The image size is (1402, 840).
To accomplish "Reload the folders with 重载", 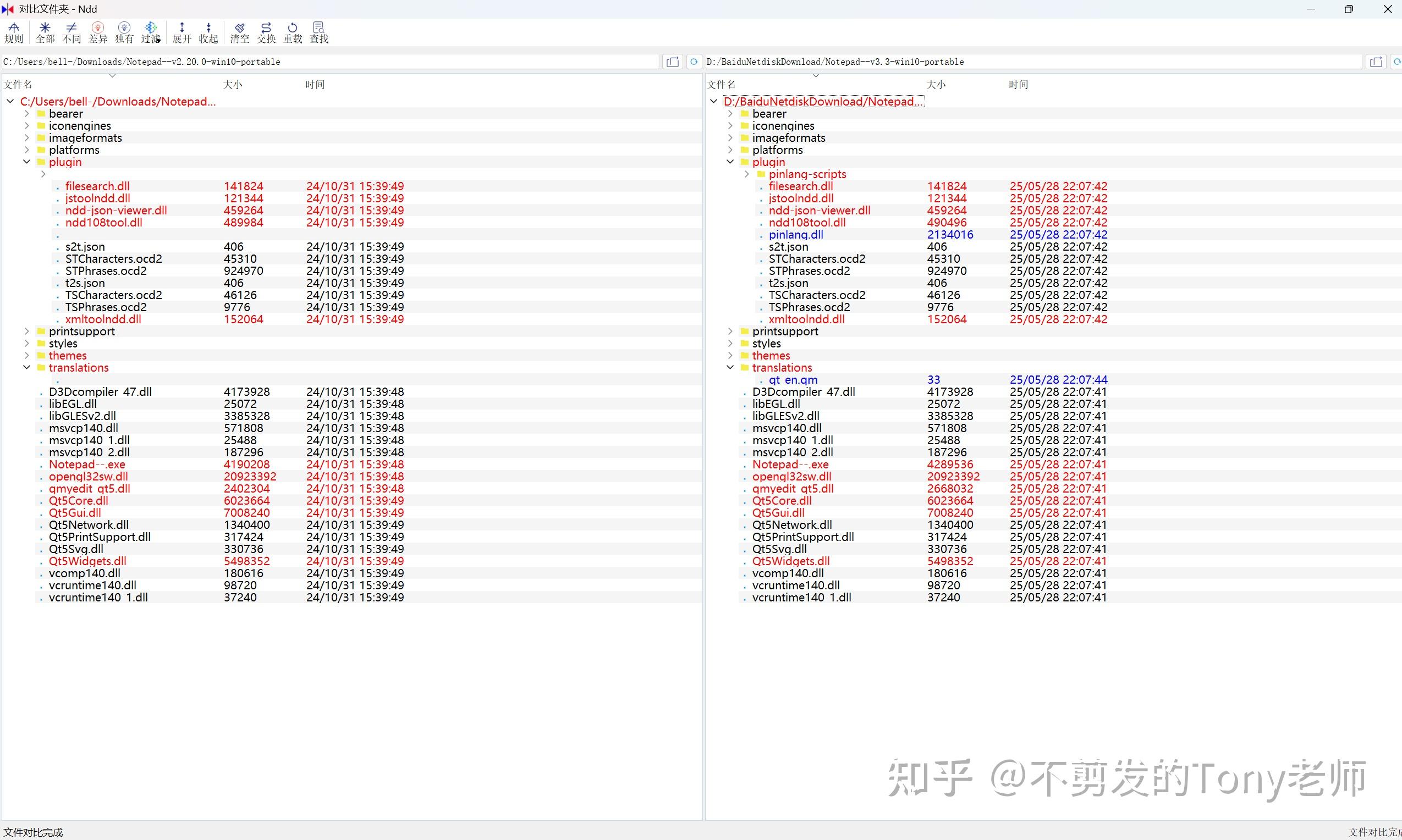I will [293, 33].
